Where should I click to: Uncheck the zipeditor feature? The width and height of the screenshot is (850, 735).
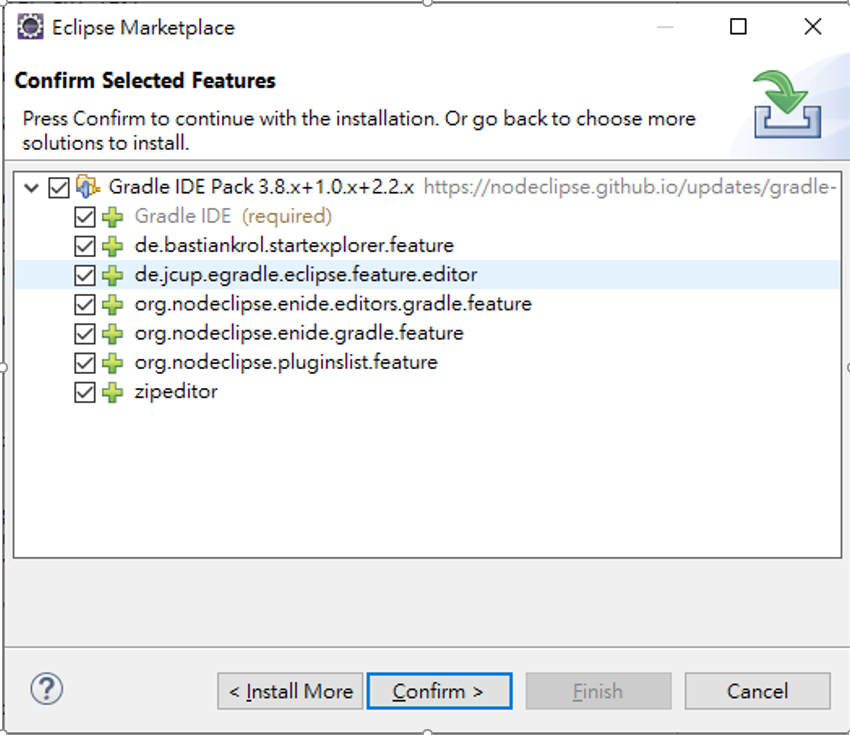85,391
